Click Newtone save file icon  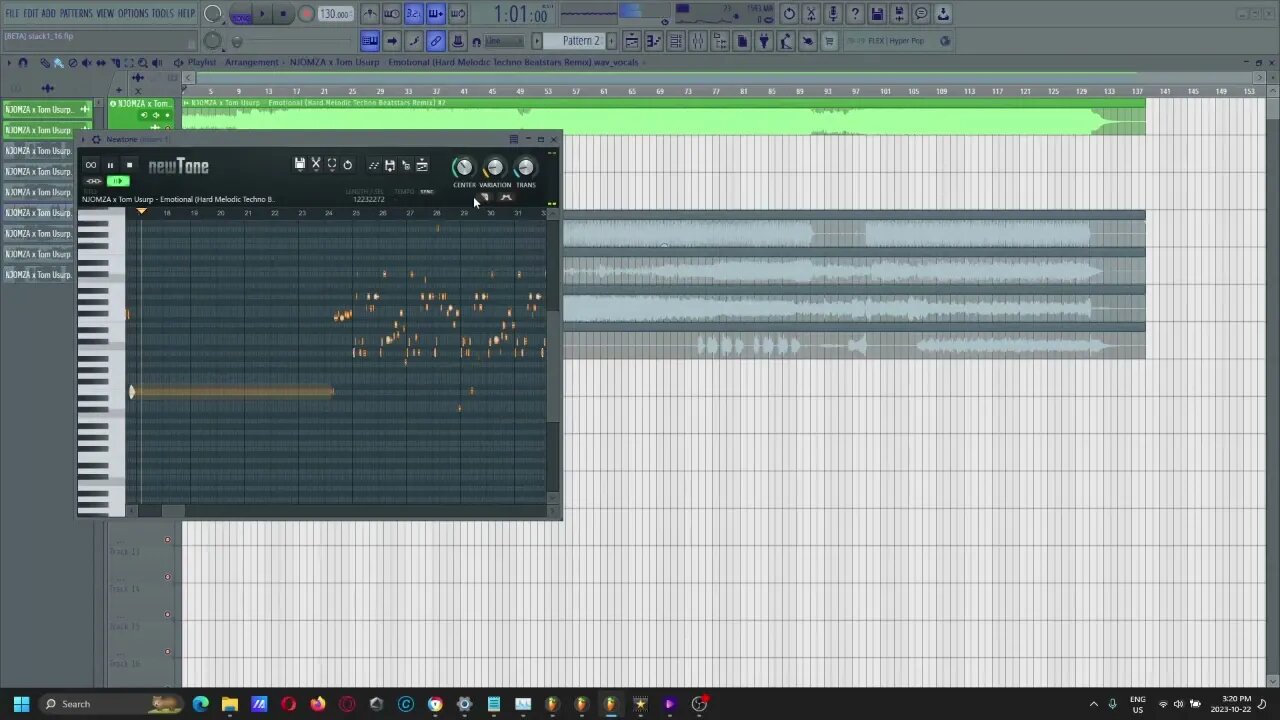point(299,165)
